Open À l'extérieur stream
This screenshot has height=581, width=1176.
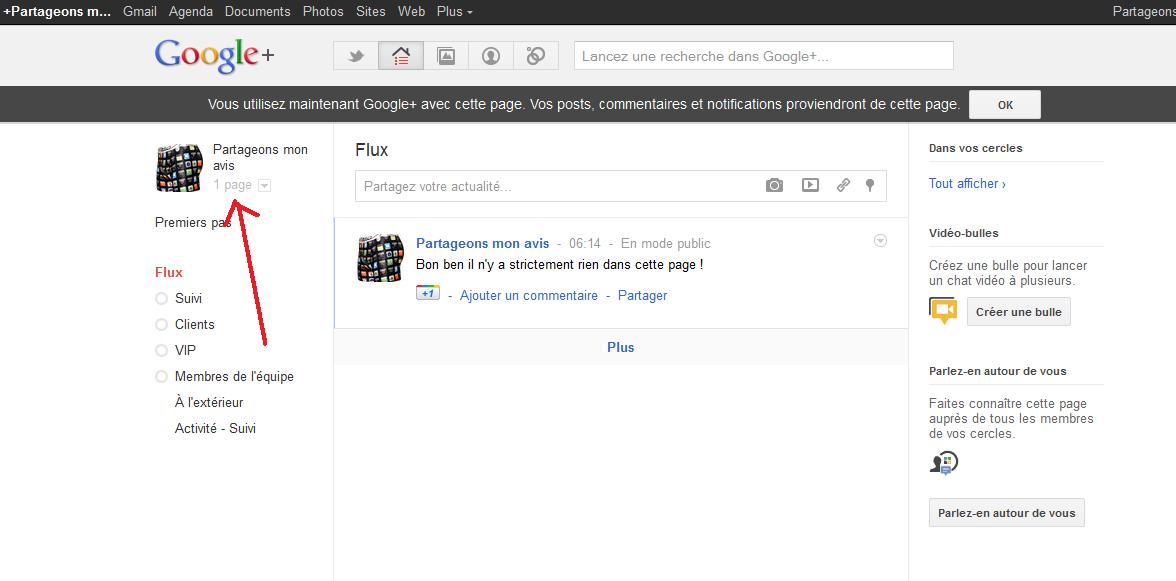click(x=209, y=403)
